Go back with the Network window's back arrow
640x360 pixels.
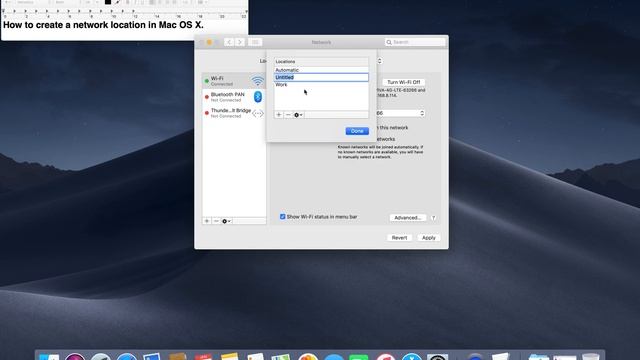tap(229, 42)
